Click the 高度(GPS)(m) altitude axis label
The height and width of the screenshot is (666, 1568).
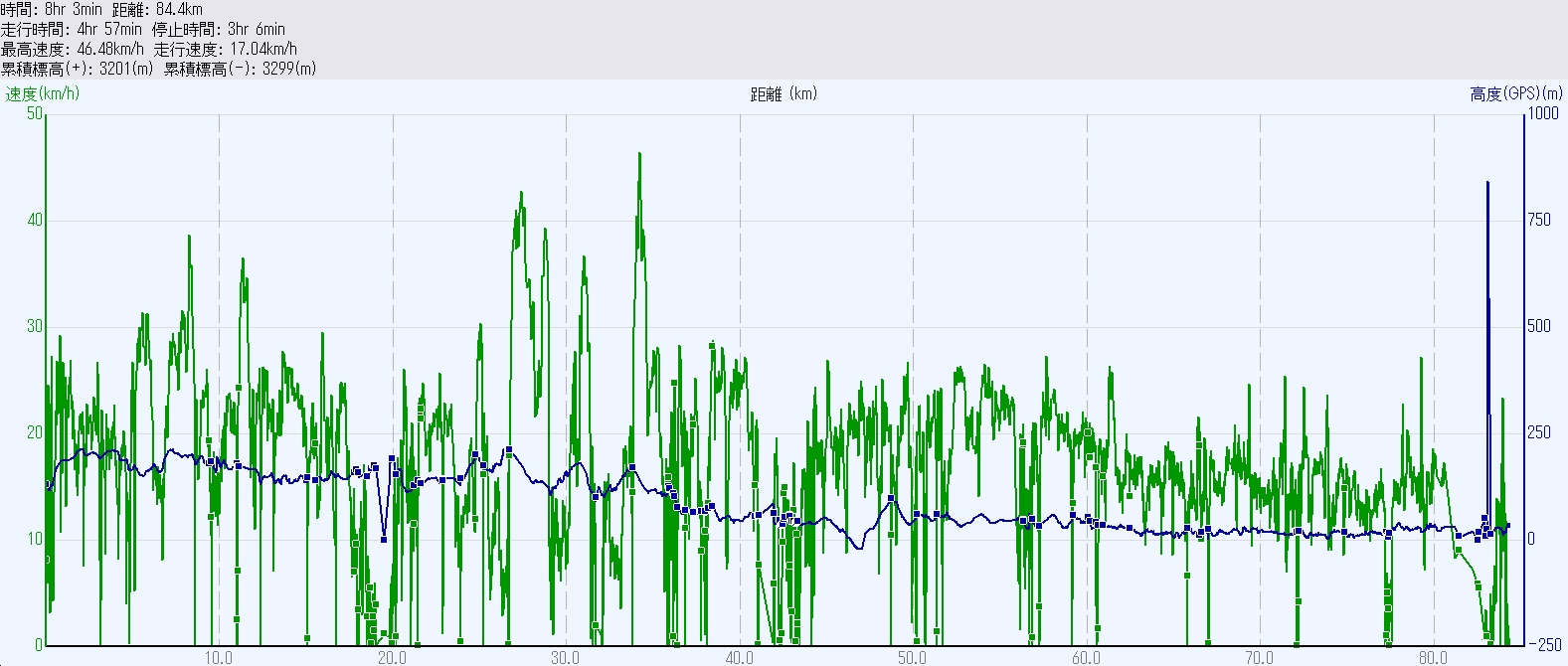1515,94
